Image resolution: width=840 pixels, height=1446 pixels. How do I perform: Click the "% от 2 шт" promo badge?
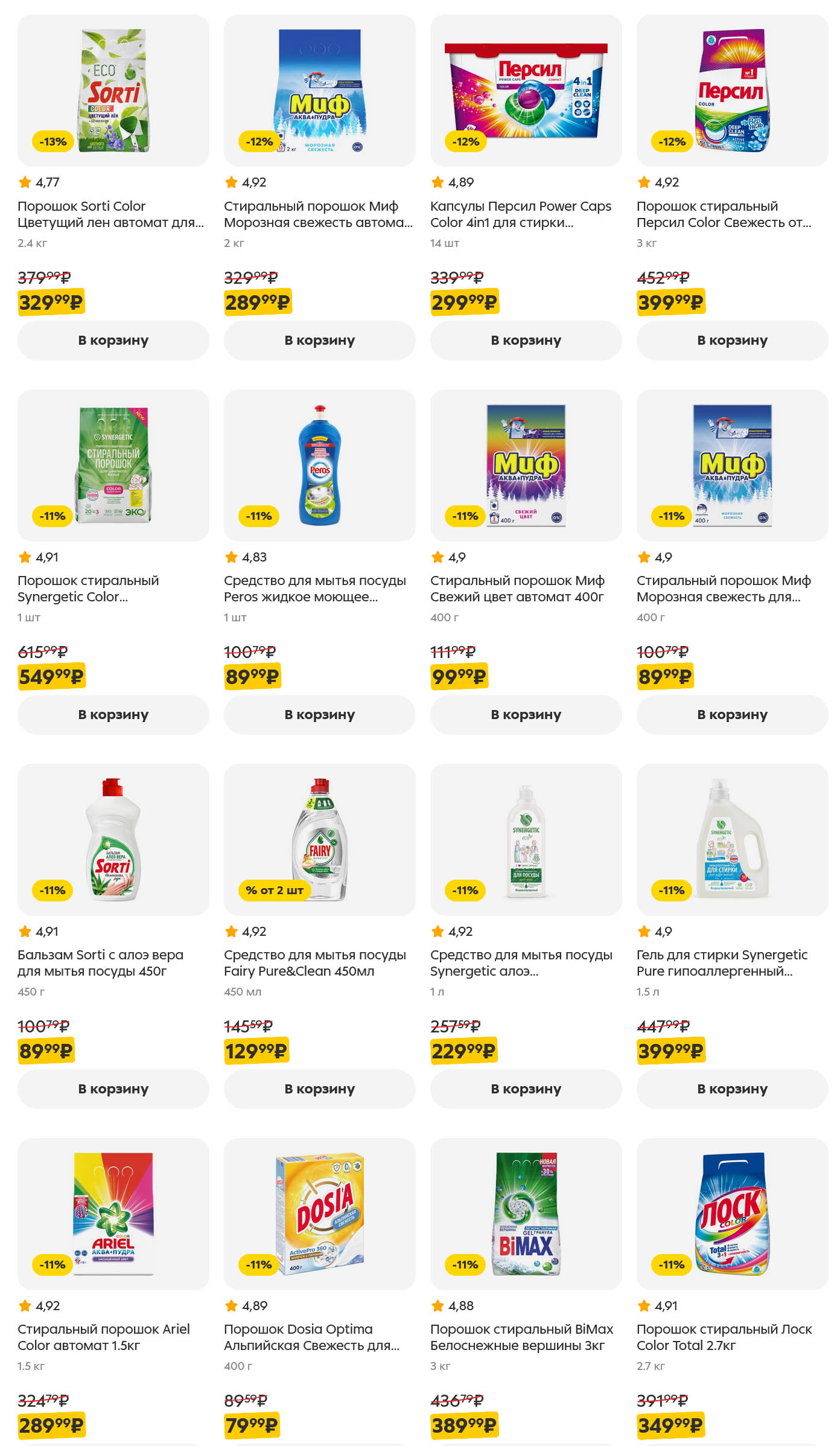point(275,891)
